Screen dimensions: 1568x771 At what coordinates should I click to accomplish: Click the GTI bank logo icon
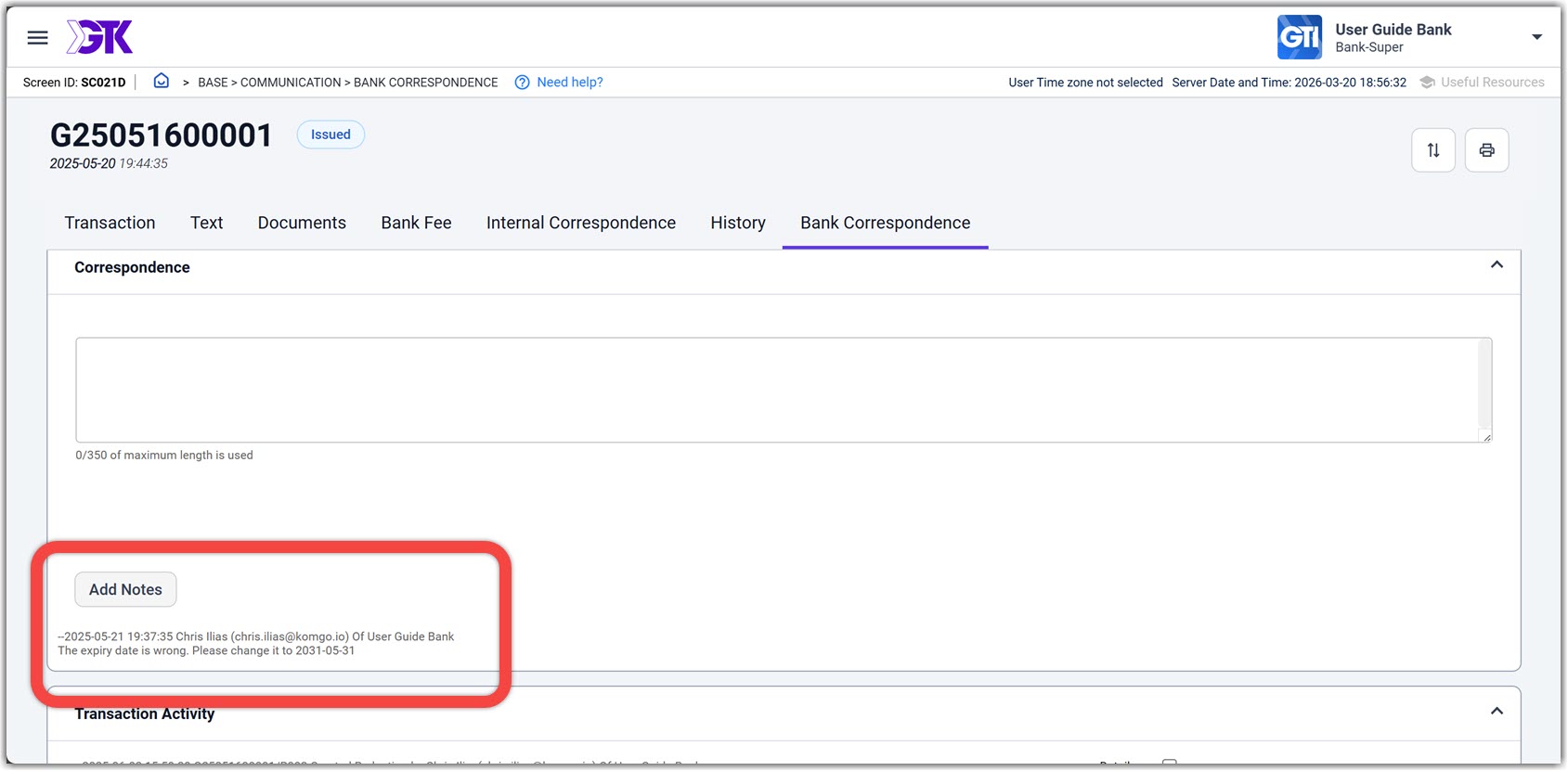tap(1299, 37)
